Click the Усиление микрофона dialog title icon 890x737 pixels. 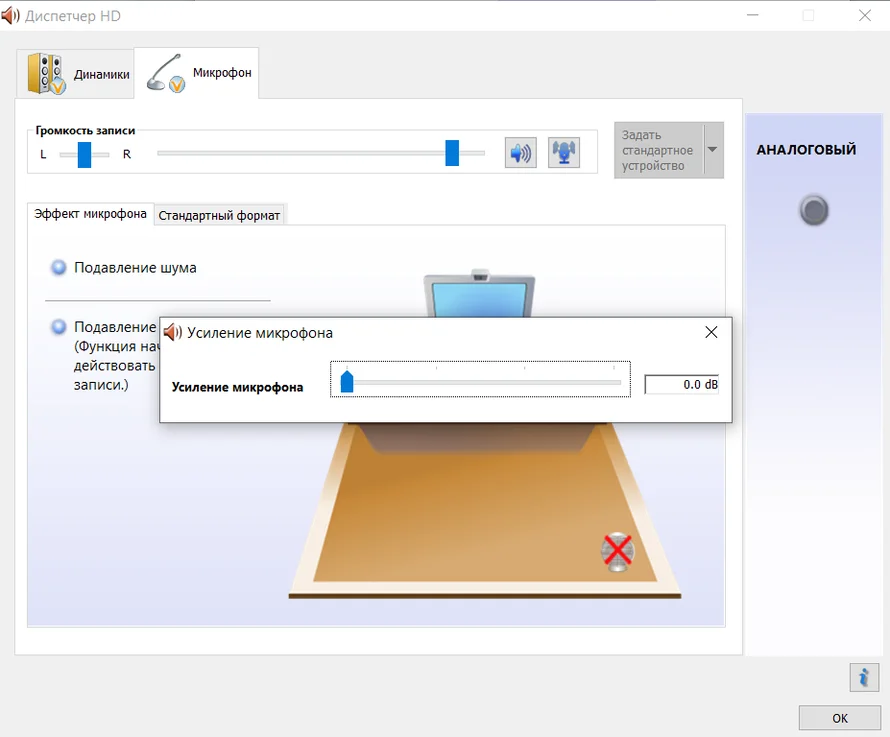click(x=173, y=332)
